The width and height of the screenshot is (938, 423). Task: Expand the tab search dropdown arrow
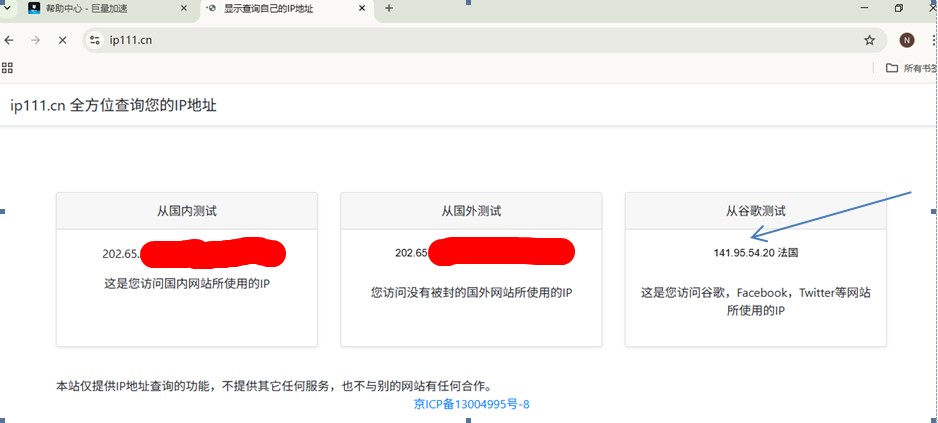pyautogui.click(x=7, y=9)
